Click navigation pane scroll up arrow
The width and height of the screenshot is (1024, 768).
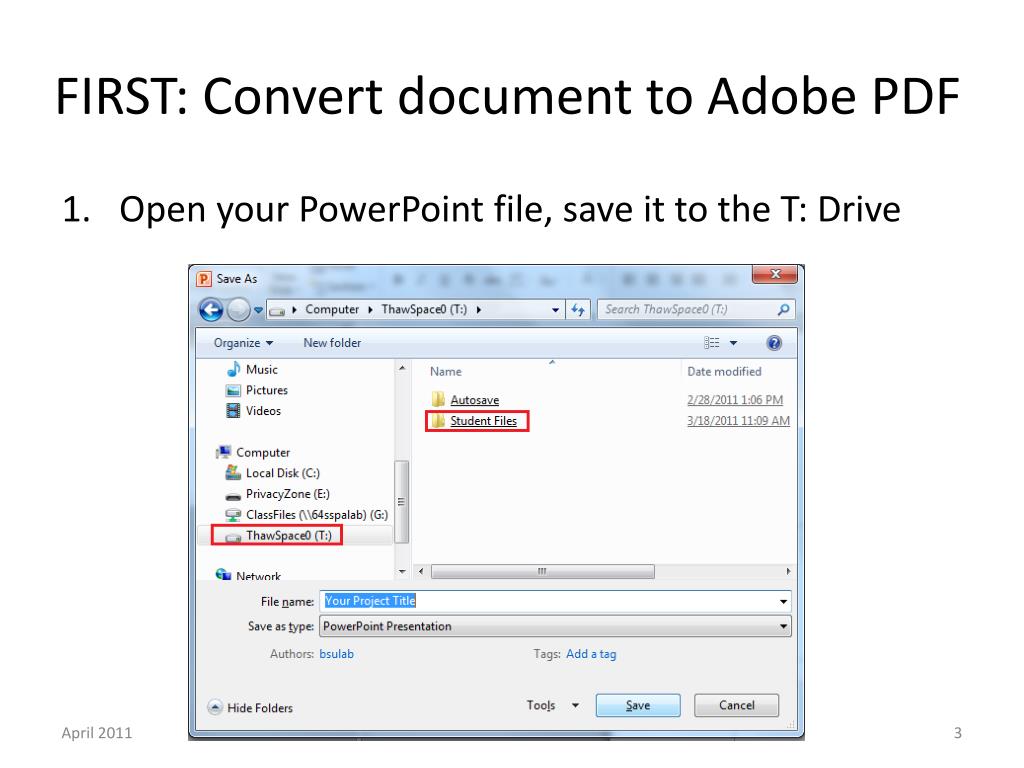coord(402,368)
